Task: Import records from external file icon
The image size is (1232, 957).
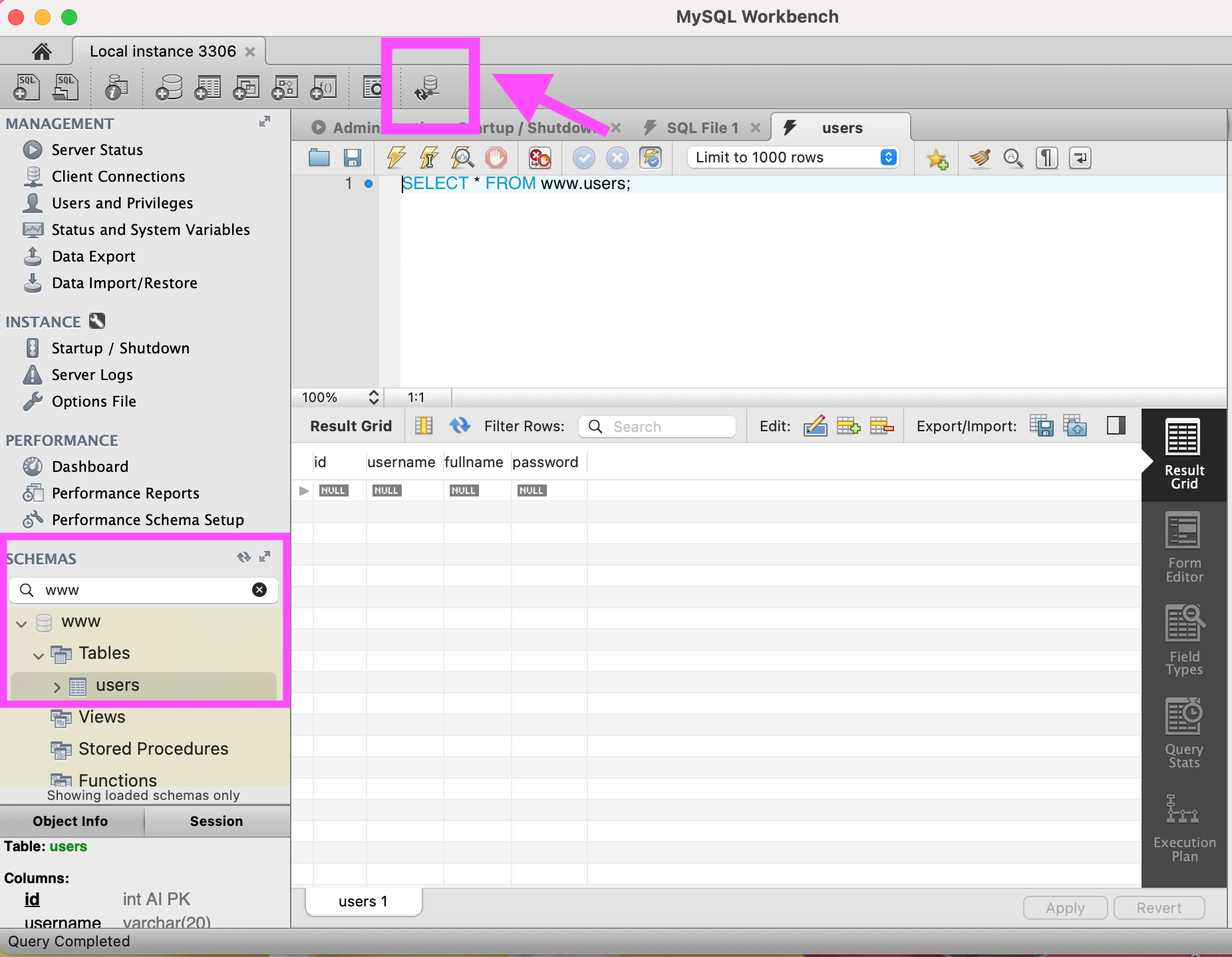Action: (1074, 426)
